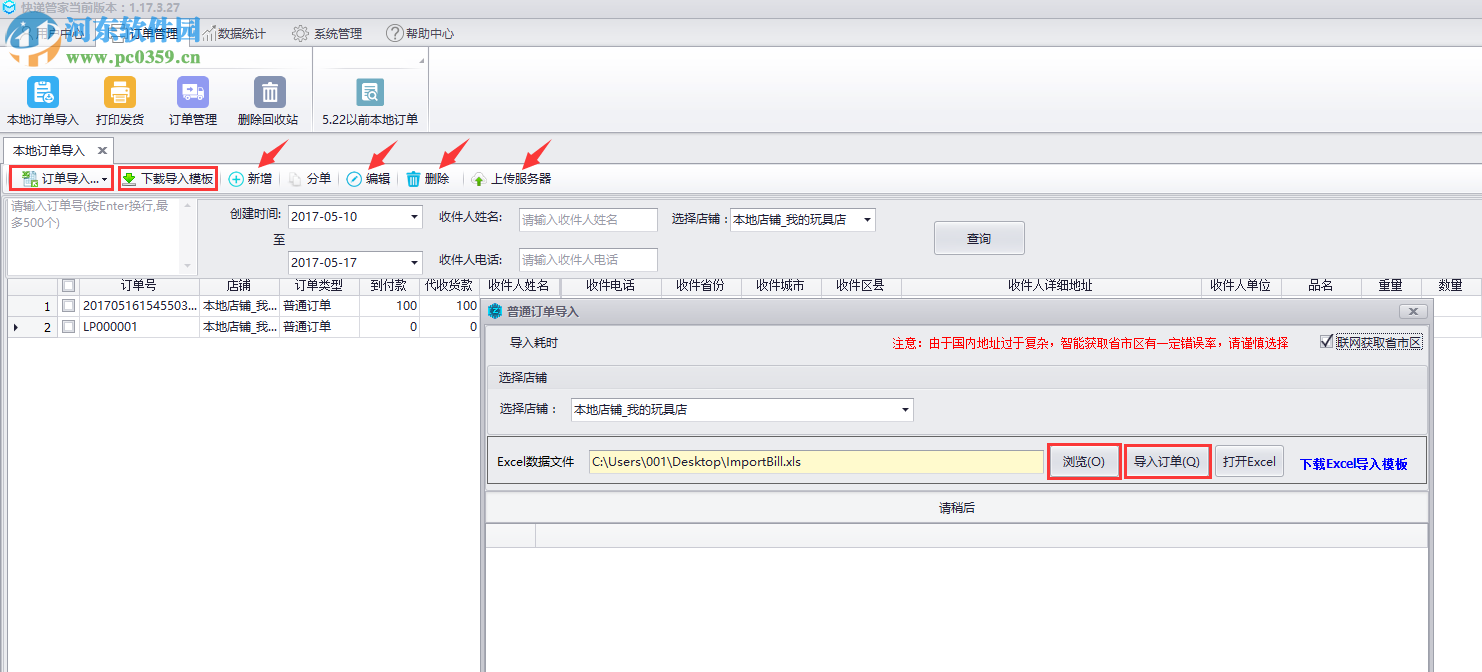Click the 数量 column header
This screenshot has height=672, width=1482.
[1450, 286]
